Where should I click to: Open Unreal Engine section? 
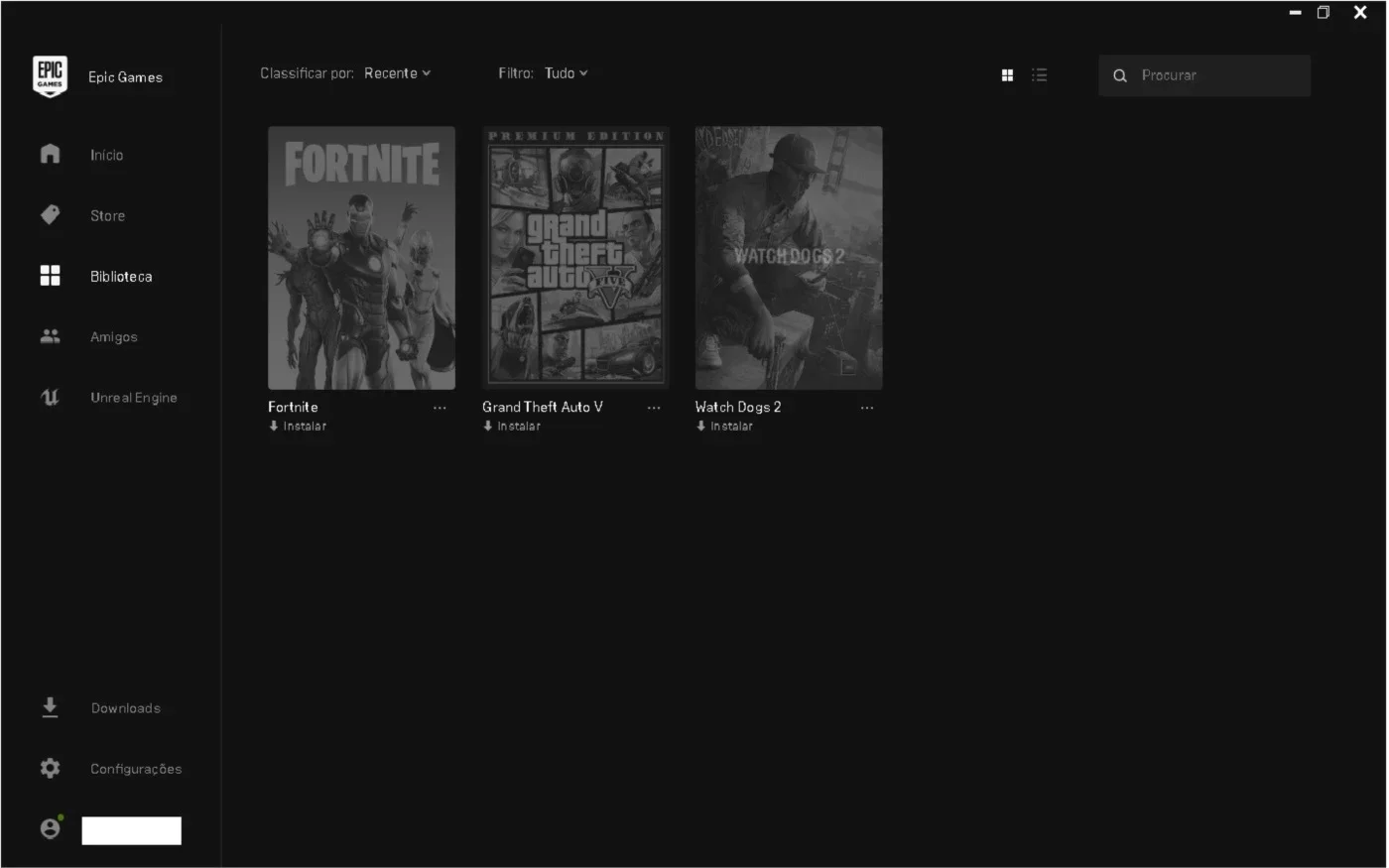coord(134,398)
